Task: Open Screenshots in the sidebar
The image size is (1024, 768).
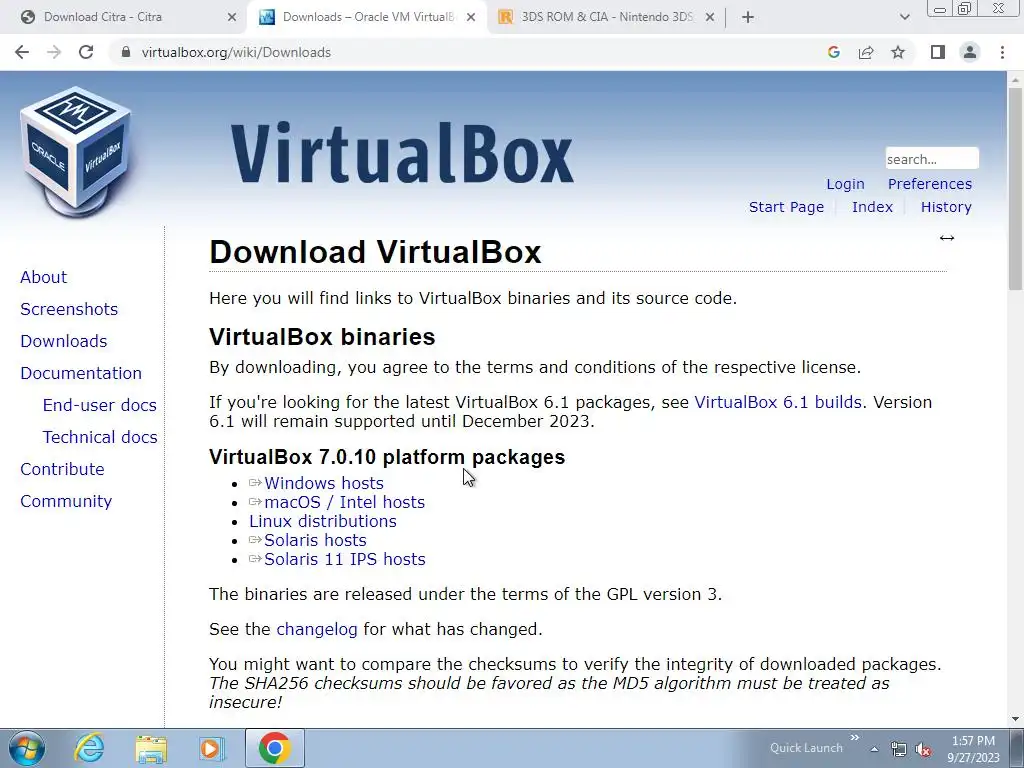Action: click(69, 309)
